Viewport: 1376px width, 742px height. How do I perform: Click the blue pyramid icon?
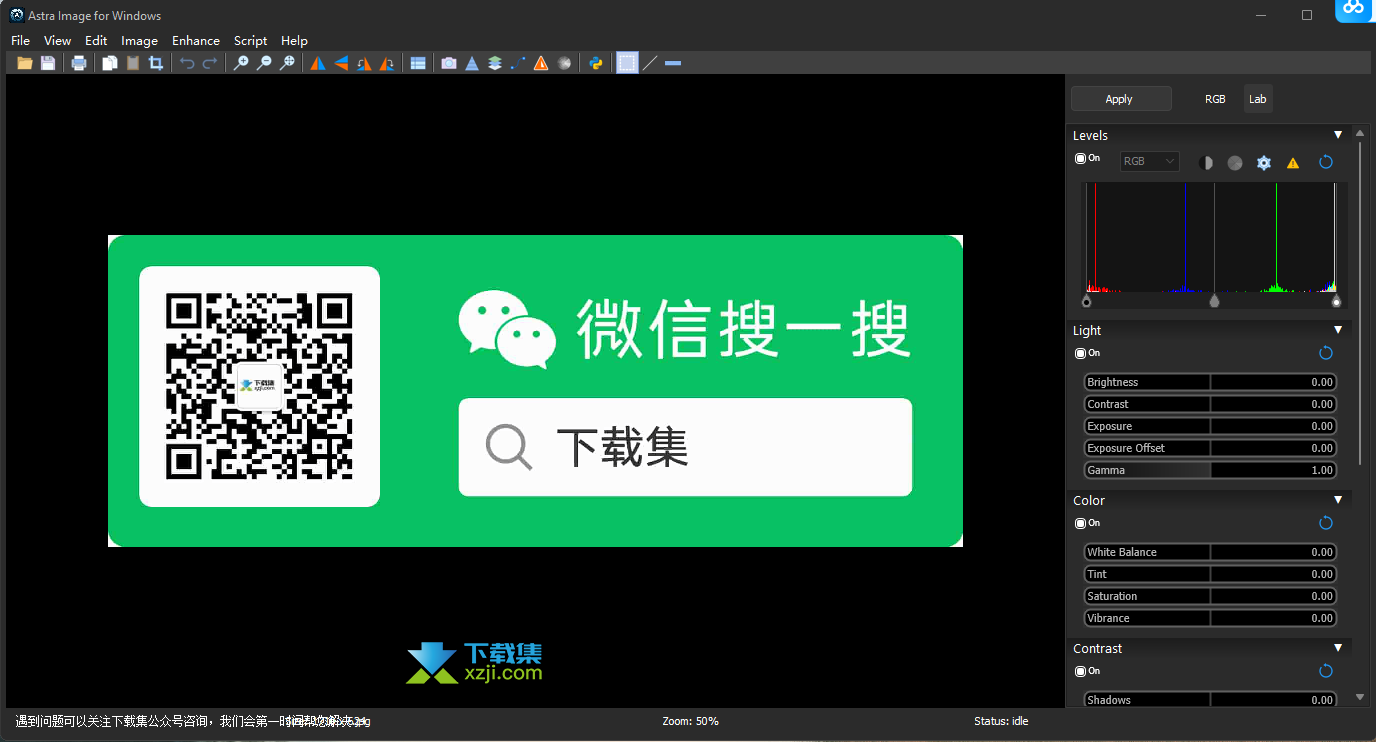[472, 63]
